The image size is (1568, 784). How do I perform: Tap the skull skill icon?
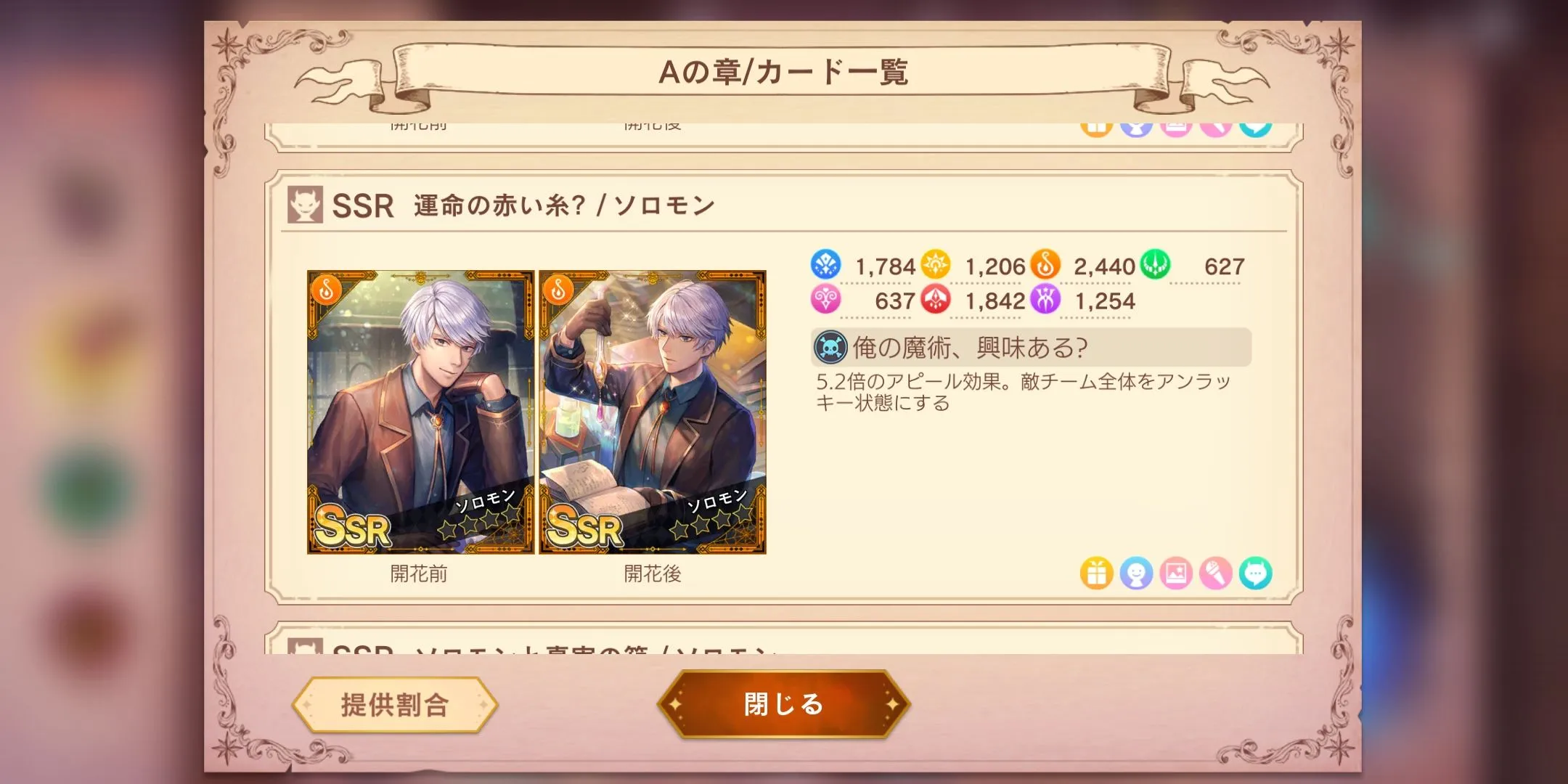pos(830,348)
